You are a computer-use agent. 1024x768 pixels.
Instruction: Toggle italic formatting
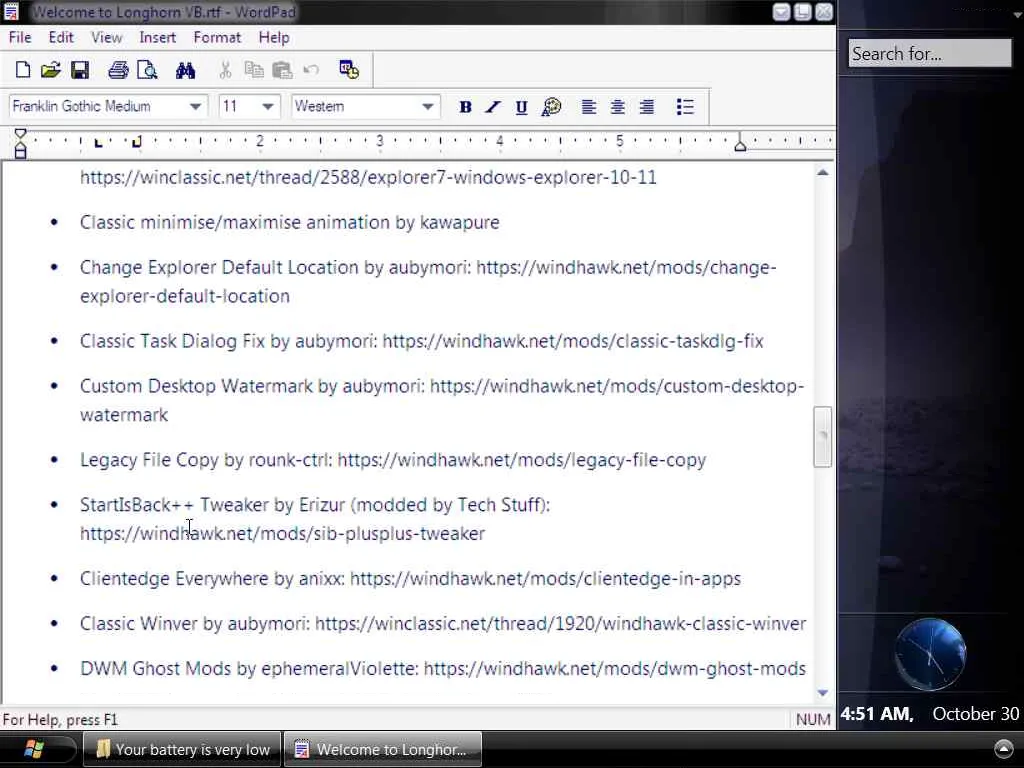pyautogui.click(x=493, y=107)
